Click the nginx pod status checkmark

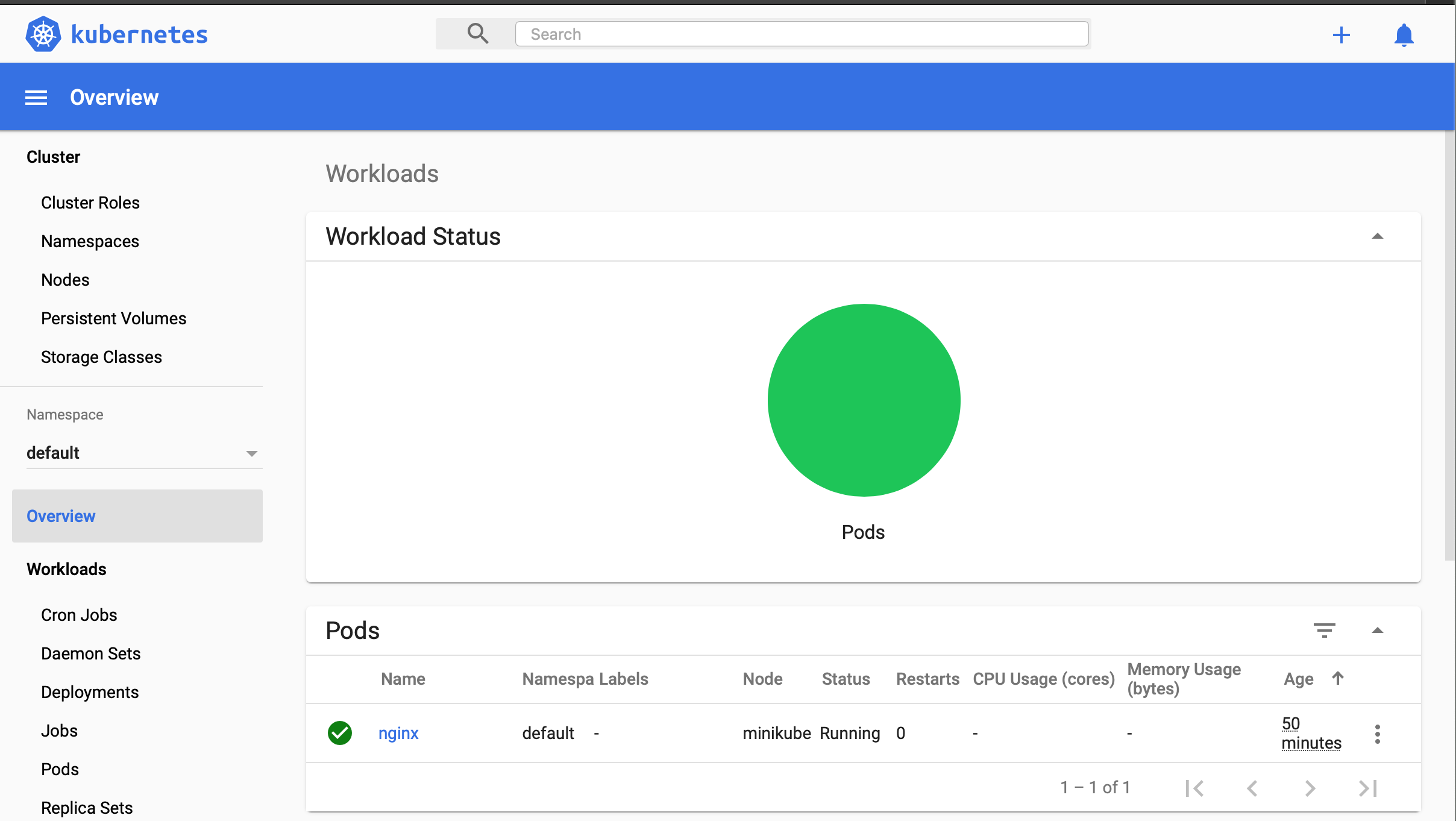pyautogui.click(x=339, y=733)
